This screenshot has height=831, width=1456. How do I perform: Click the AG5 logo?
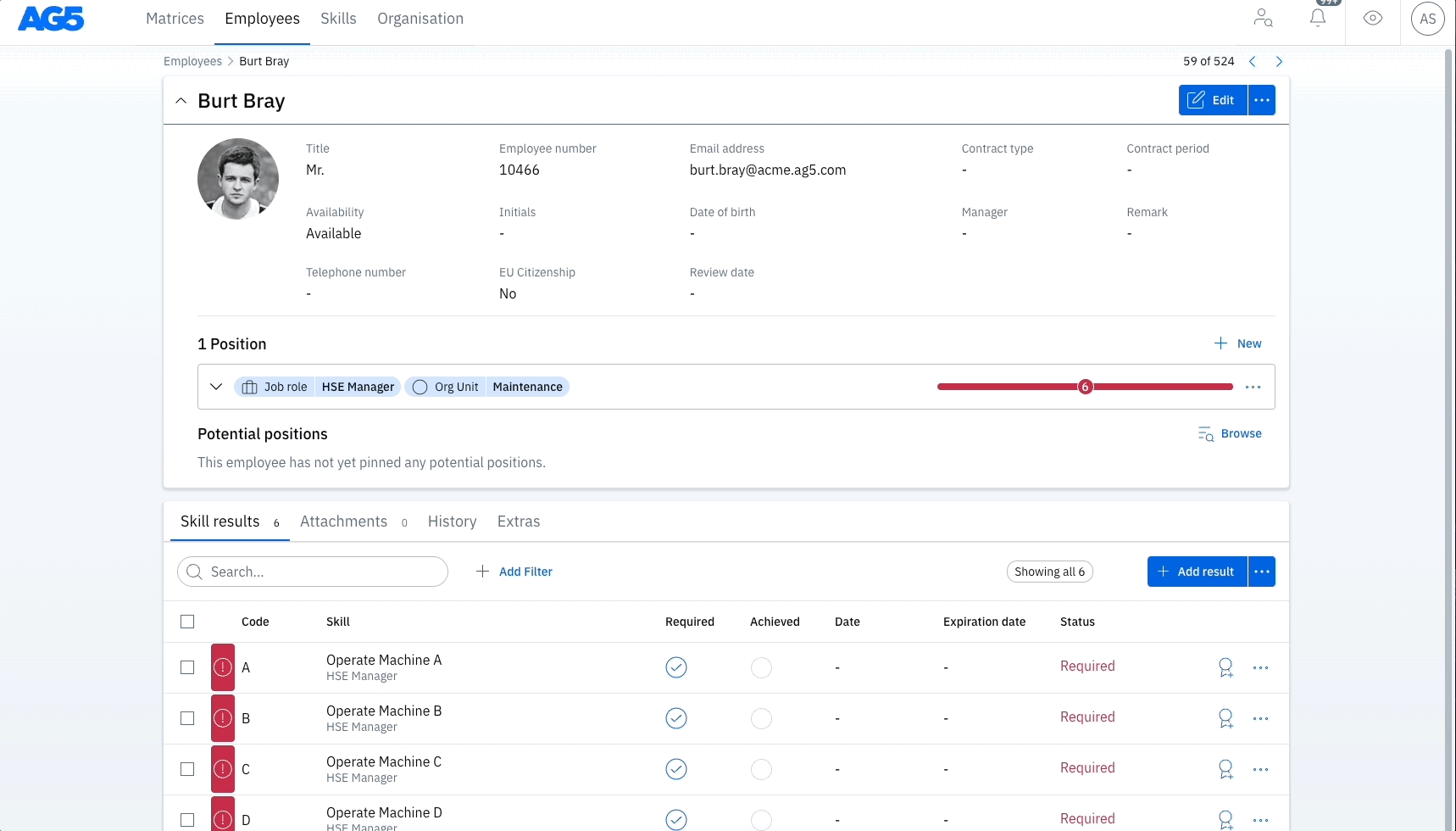(x=51, y=19)
